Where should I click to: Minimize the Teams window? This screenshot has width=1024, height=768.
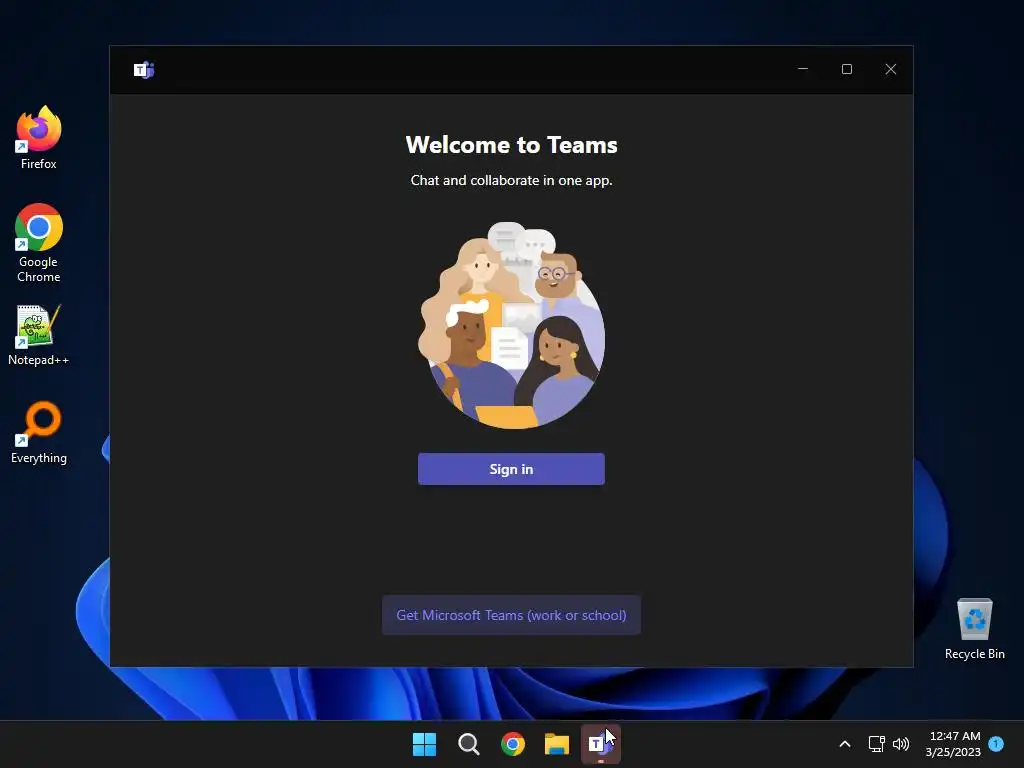[x=803, y=69]
